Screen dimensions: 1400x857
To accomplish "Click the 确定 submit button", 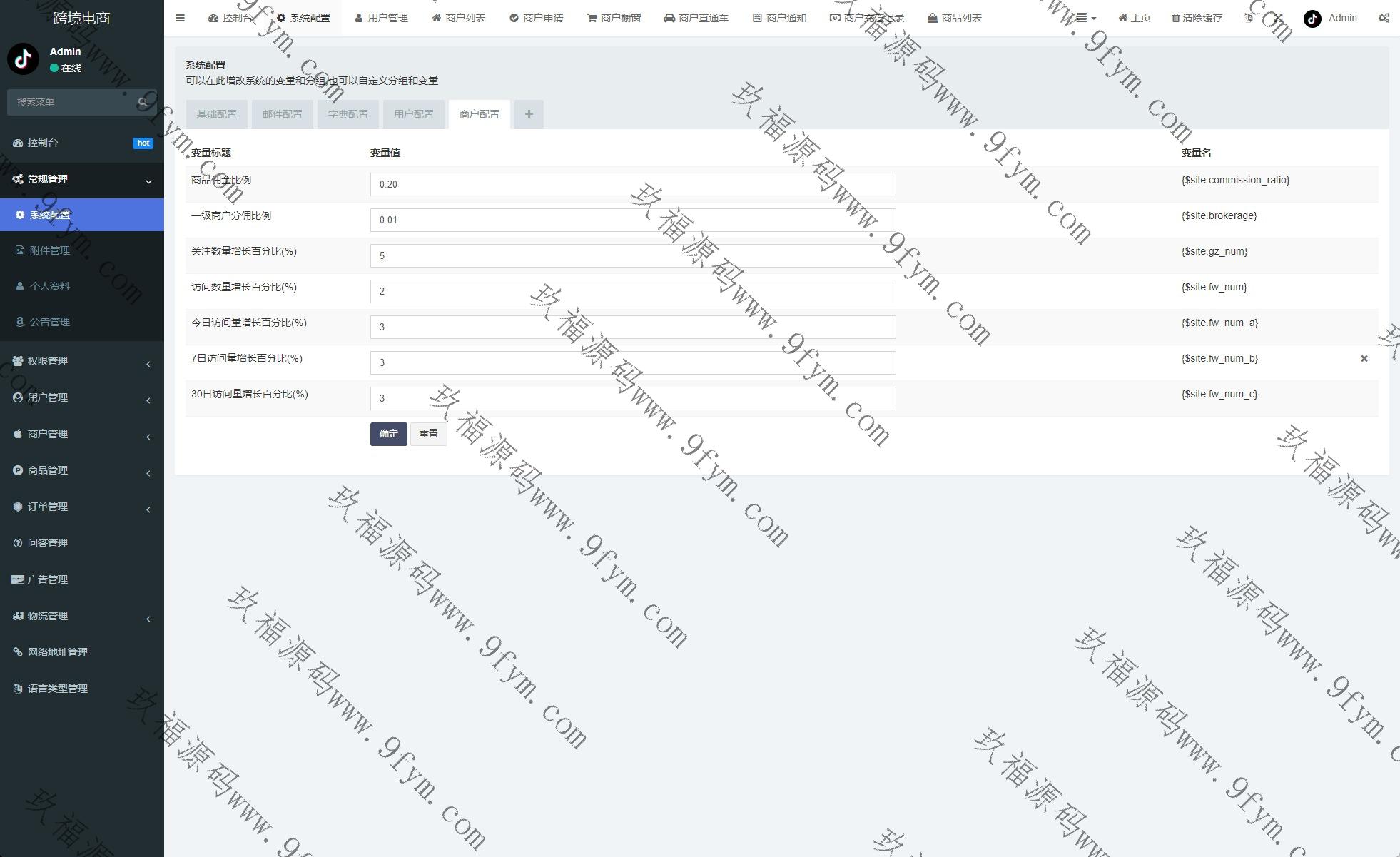I will tap(388, 434).
